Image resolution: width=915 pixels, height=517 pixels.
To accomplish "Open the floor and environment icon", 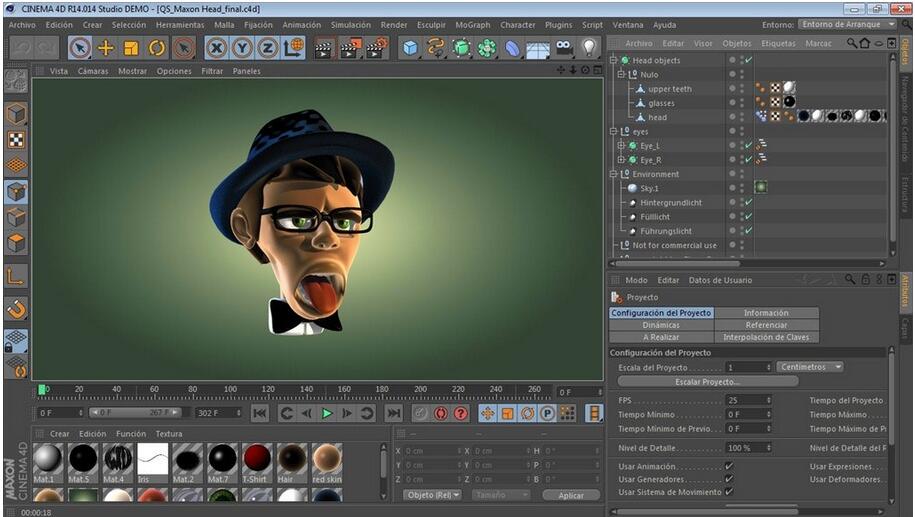I will tap(537, 49).
